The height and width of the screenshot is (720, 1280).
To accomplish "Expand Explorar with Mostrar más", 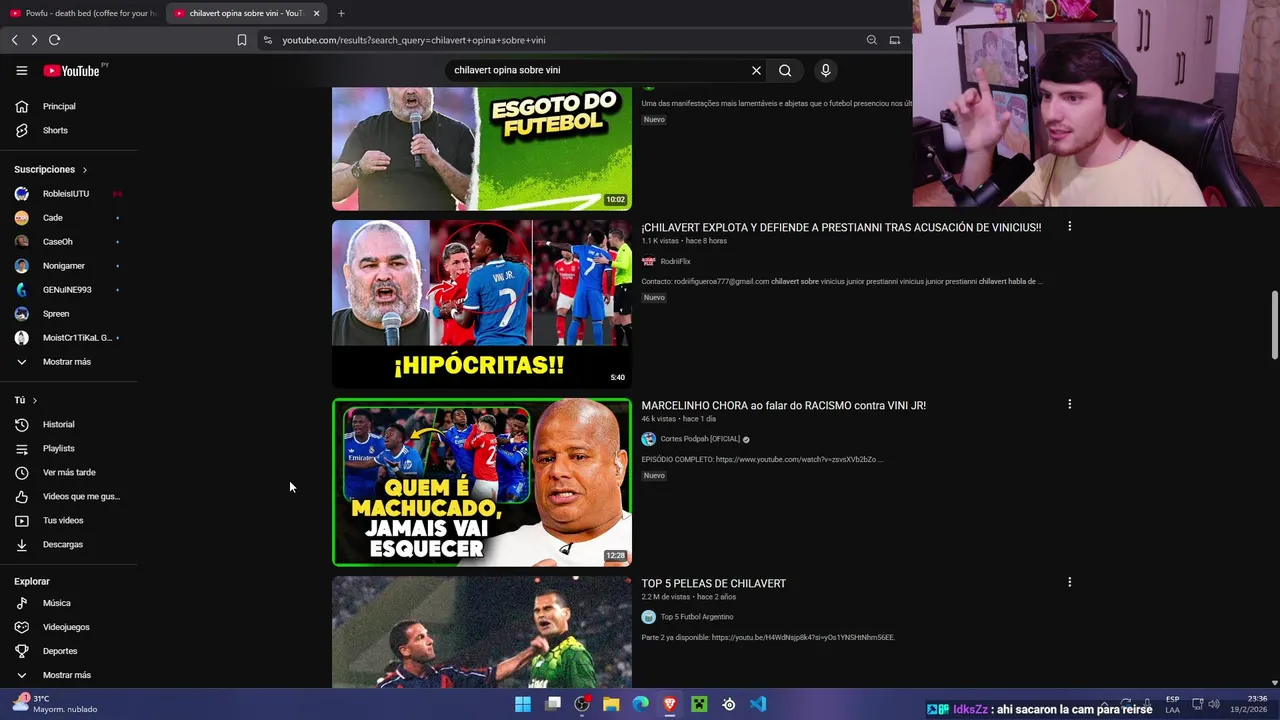I will (69, 675).
